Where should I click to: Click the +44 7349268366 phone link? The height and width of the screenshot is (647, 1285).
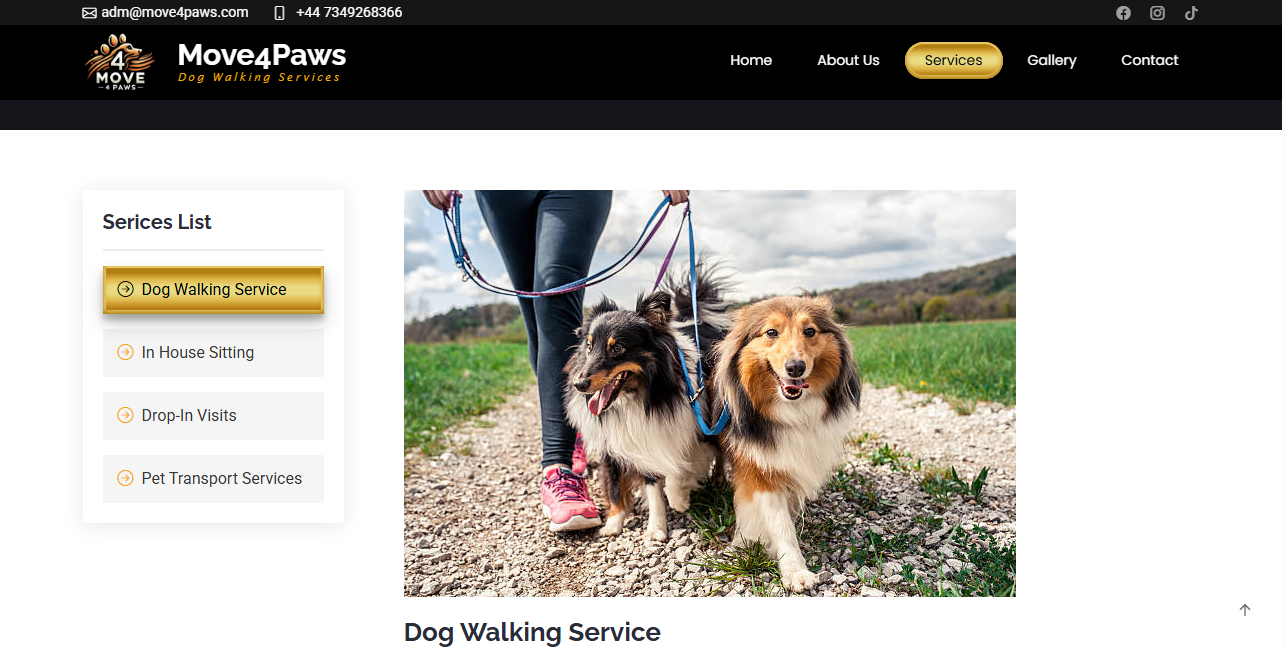click(x=349, y=13)
